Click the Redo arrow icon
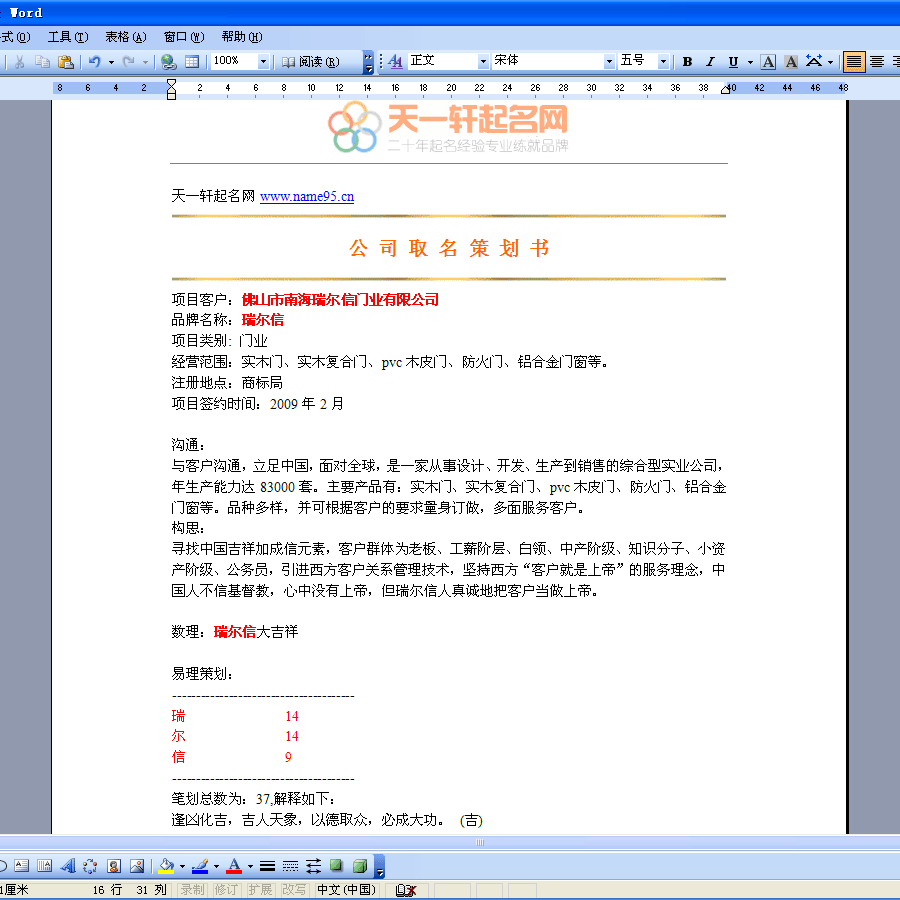Viewport: 900px width, 900px height. 129,61
